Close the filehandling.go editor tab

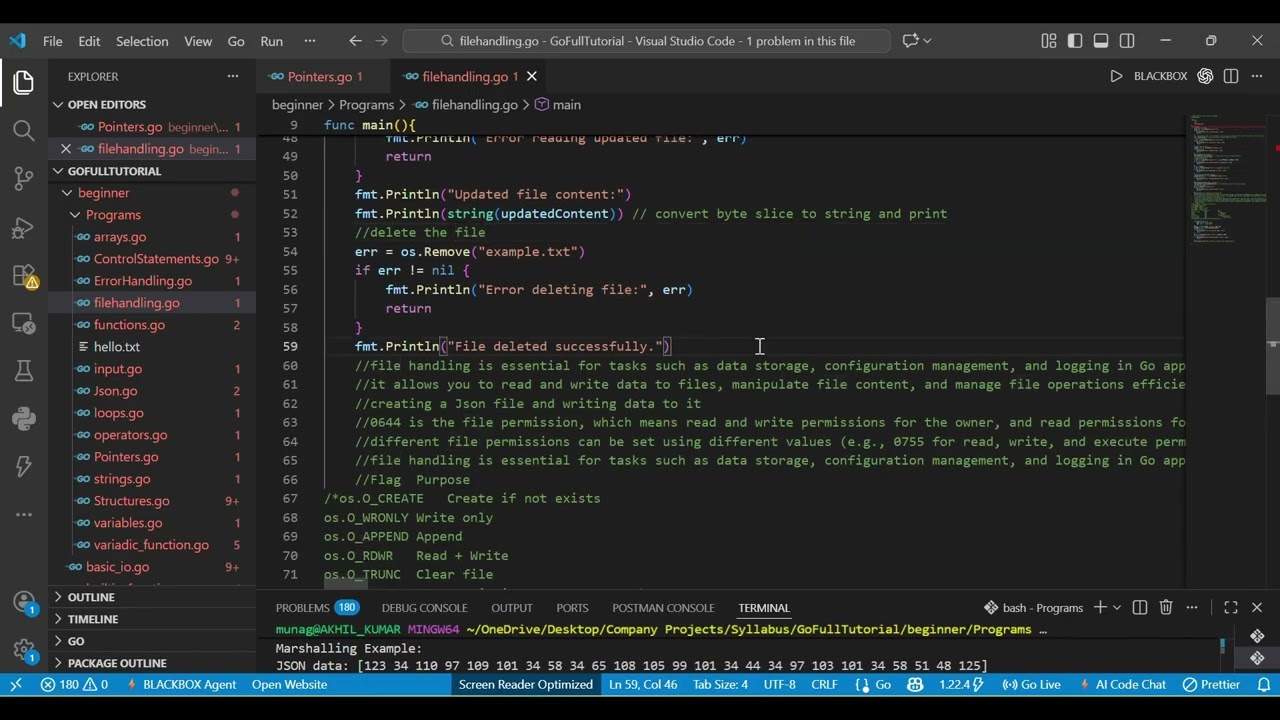[532, 77]
